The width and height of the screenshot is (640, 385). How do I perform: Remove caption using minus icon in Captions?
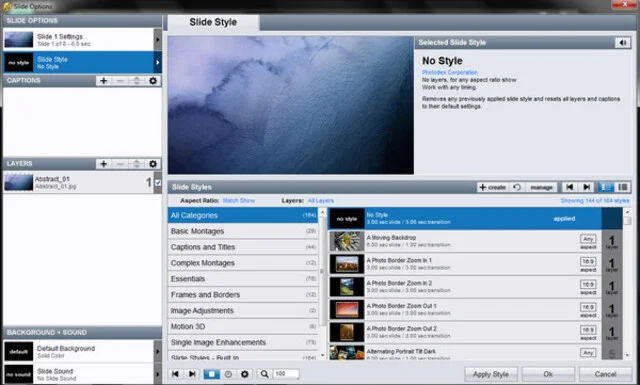[x=120, y=81]
